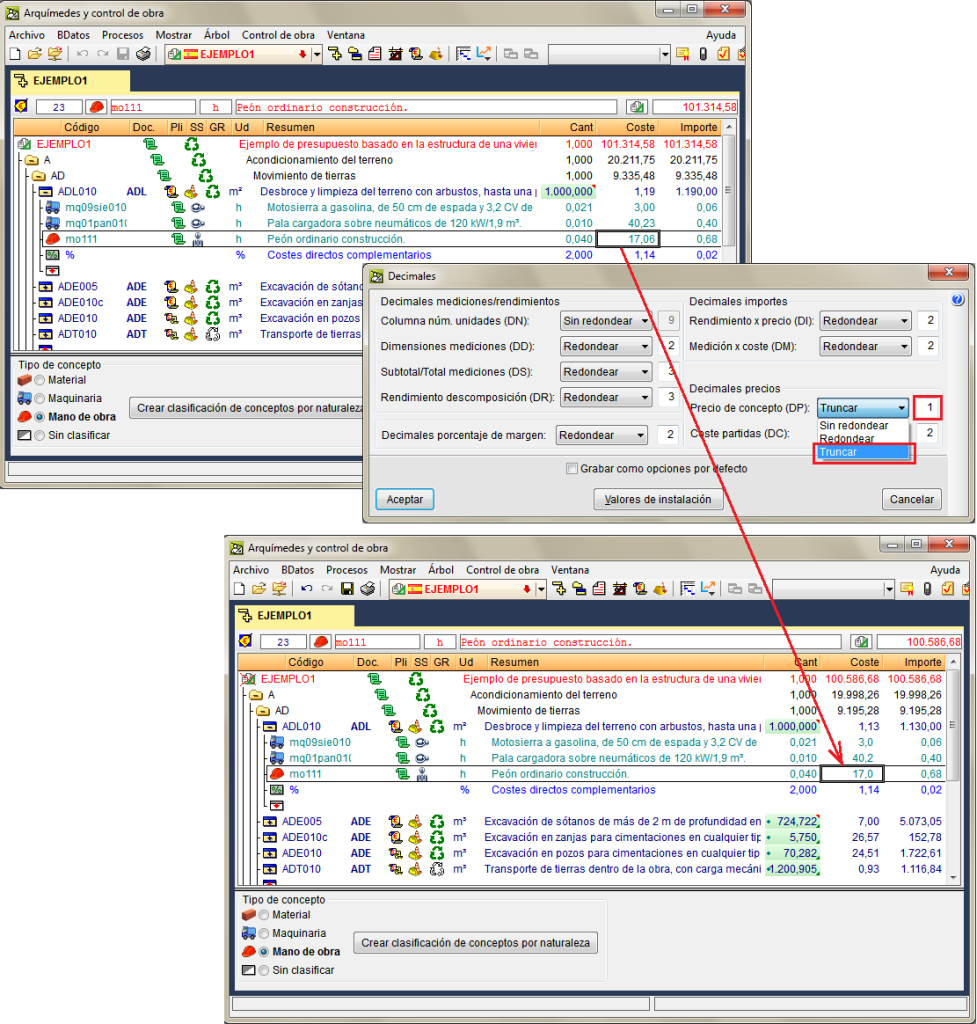Open Rendimiento descomposición (DR) dropdown
The width and height of the screenshot is (977, 1024).
(605, 397)
